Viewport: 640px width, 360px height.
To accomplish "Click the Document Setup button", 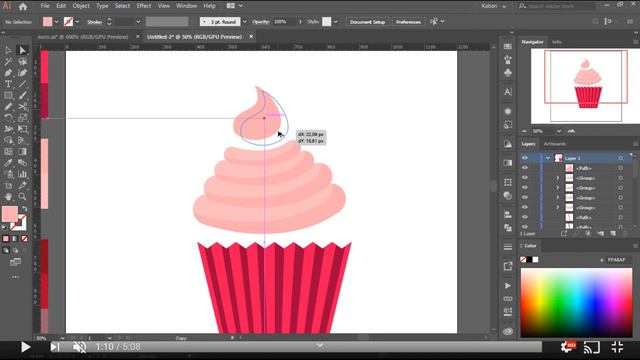I will pyautogui.click(x=367, y=22).
